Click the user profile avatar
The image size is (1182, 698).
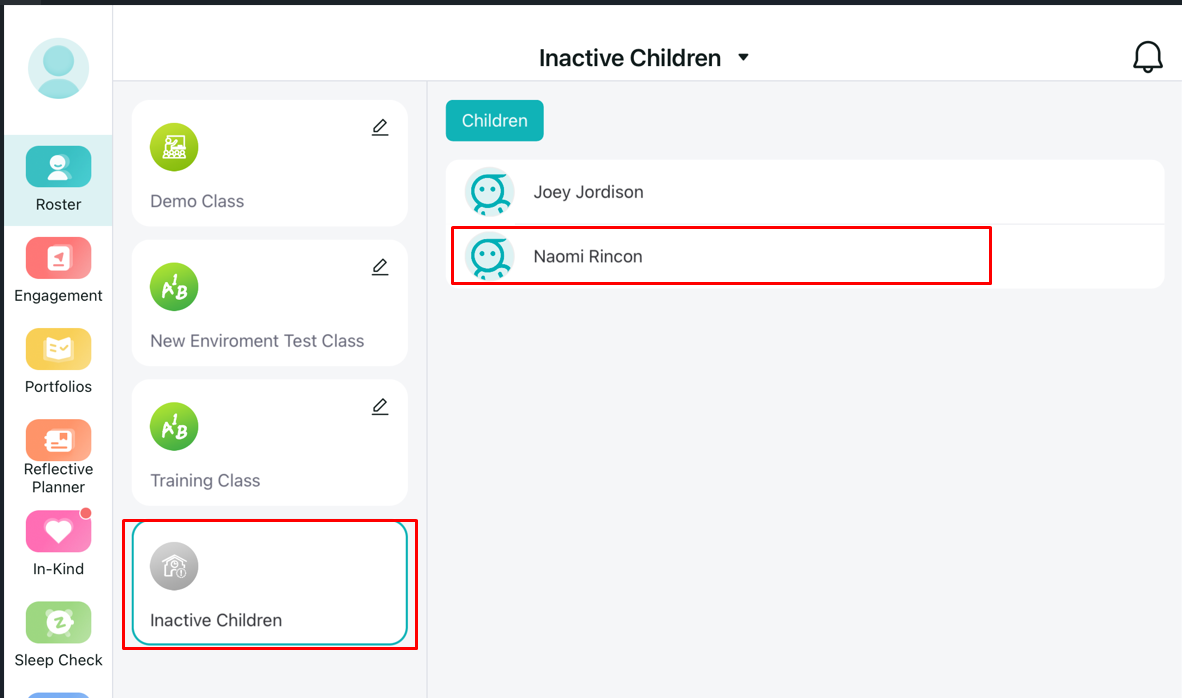click(58, 68)
